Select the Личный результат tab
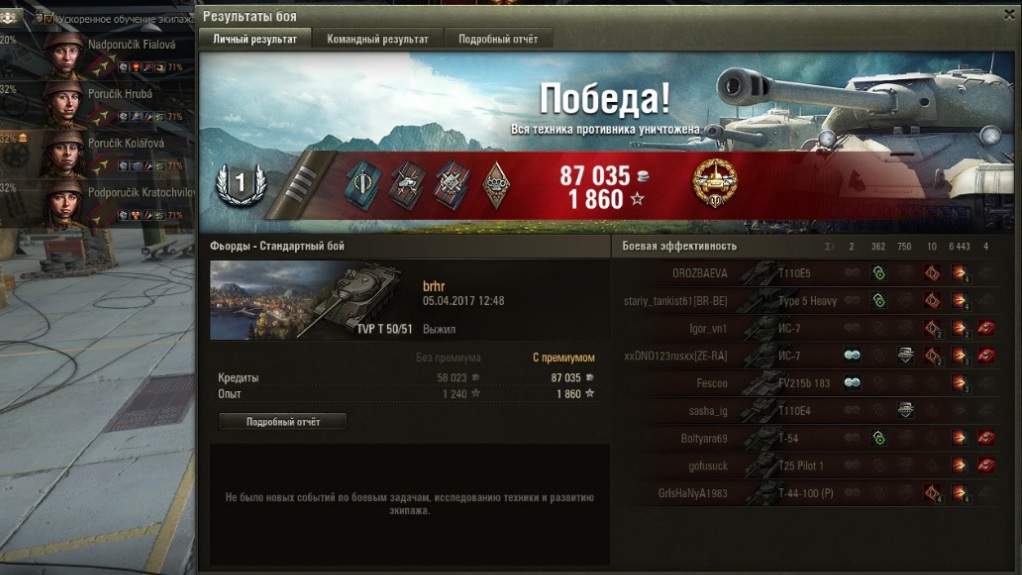The image size is (1022, 575). click(255, 39)
